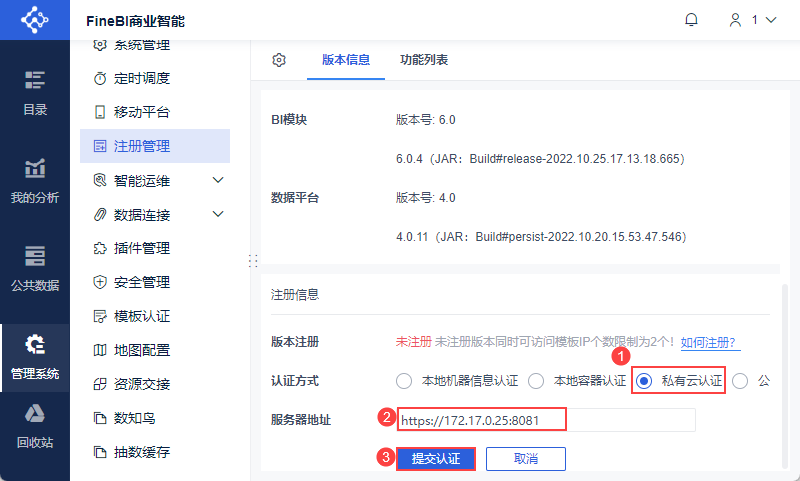This screenshot has height=481, width=800.
Task: Select 本地容器认证 radio button
Action: coord(536,381)
